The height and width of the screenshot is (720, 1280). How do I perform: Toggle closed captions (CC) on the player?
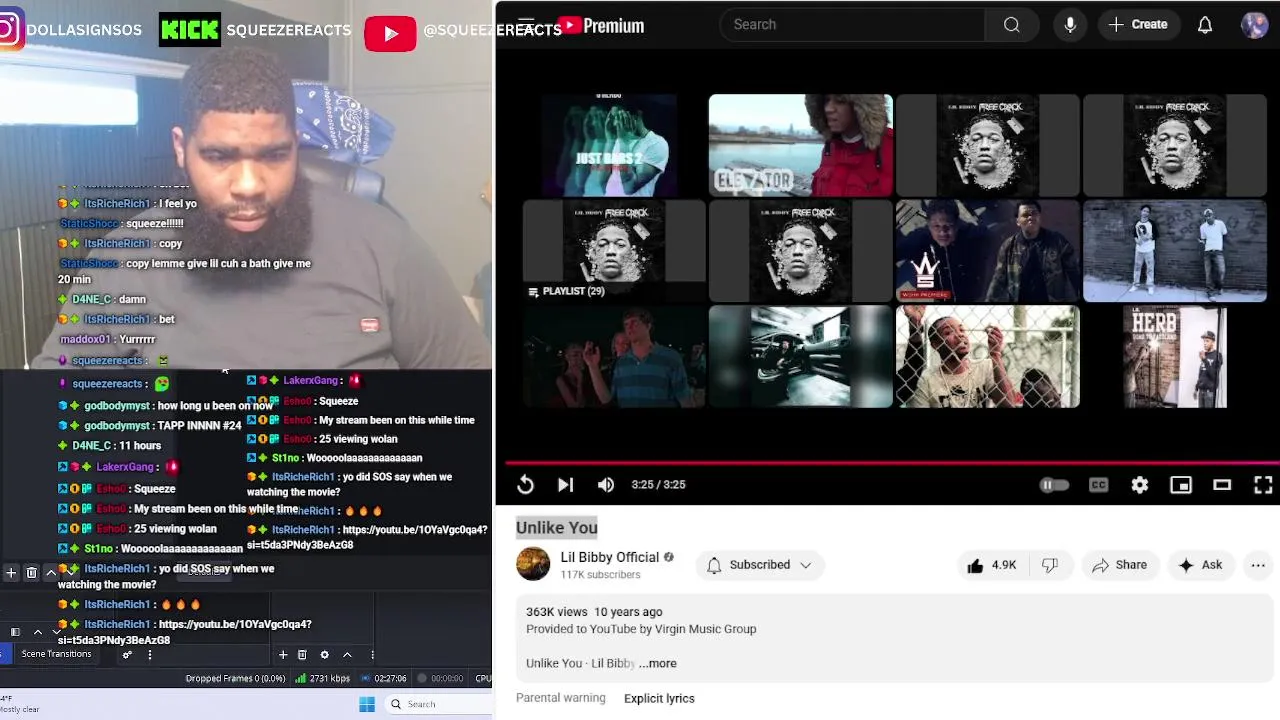click(1098, 485)
